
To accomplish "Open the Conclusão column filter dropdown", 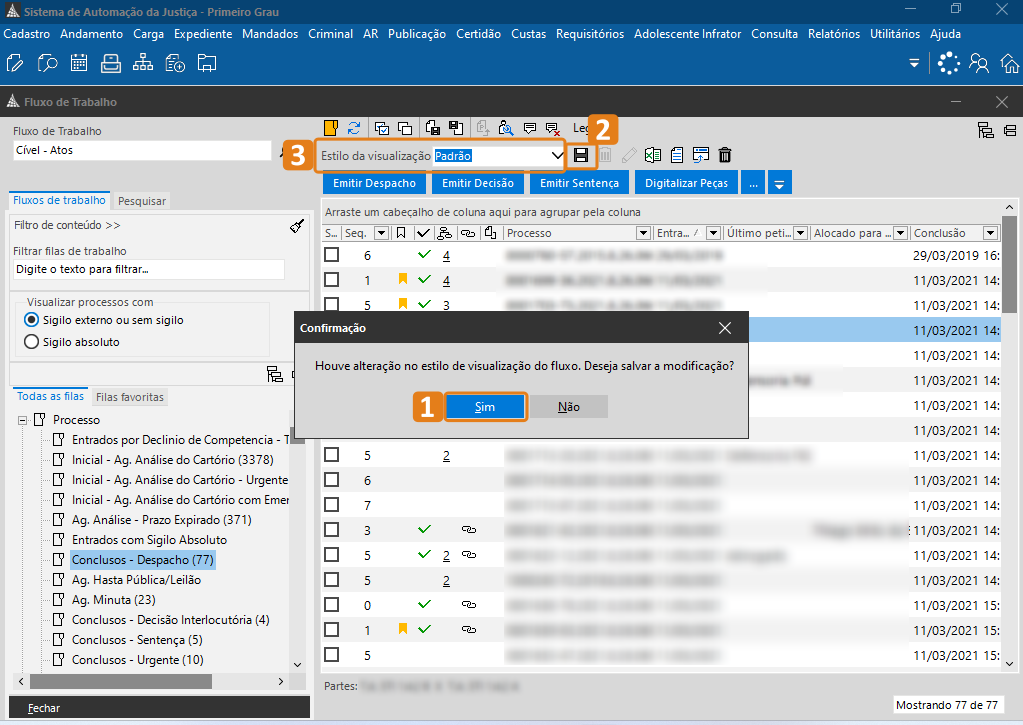I will 991,233.
